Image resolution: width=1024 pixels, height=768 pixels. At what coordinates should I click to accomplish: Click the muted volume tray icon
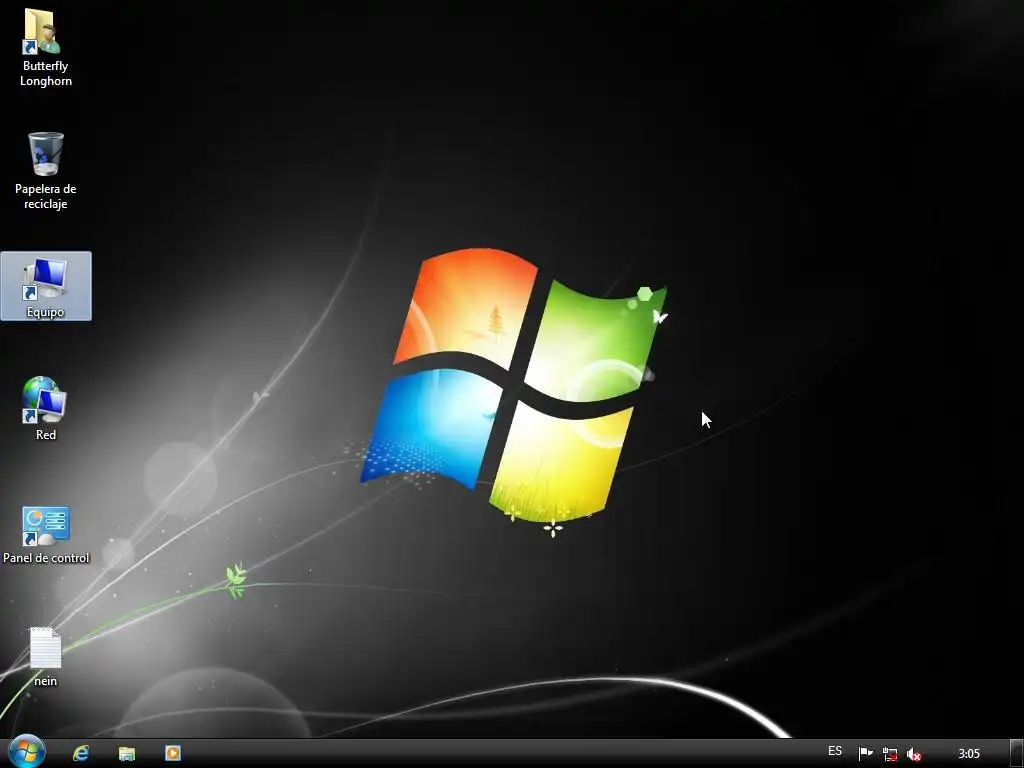[914, 754]
